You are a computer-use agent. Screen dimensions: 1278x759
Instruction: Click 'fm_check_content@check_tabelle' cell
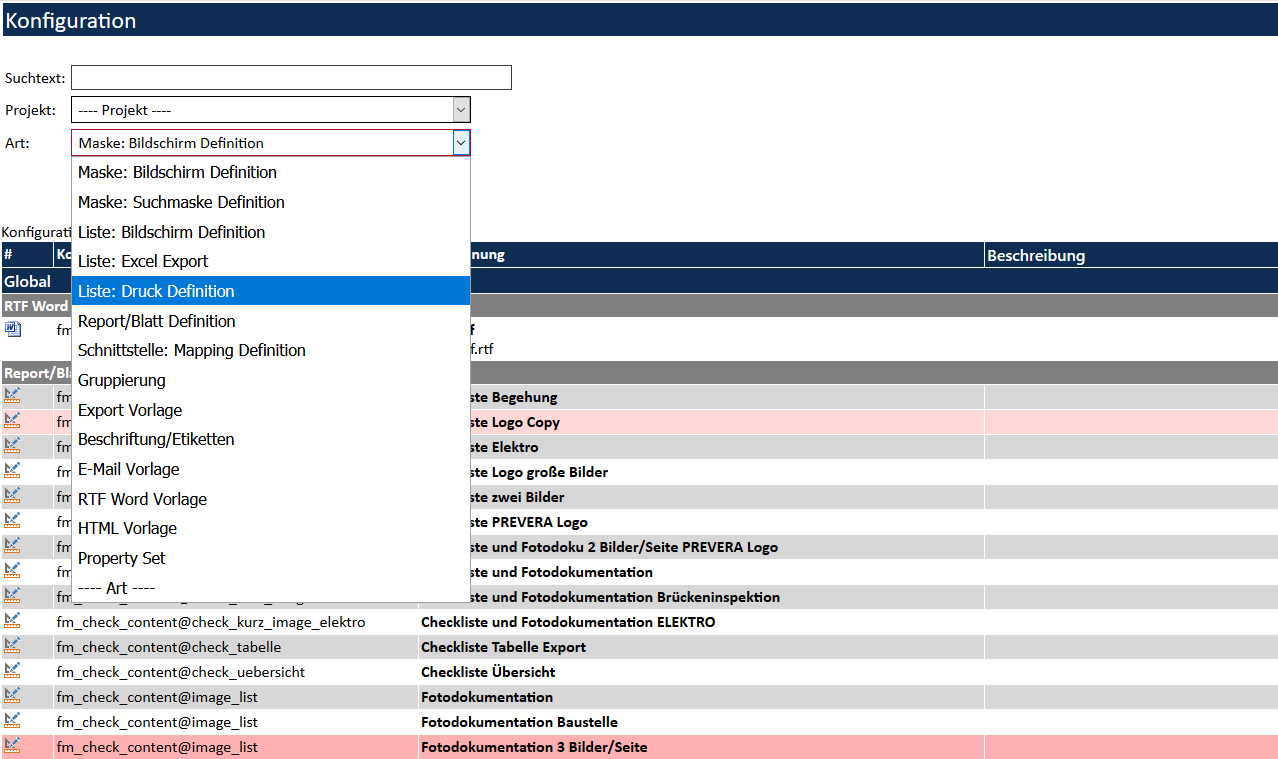236,647
